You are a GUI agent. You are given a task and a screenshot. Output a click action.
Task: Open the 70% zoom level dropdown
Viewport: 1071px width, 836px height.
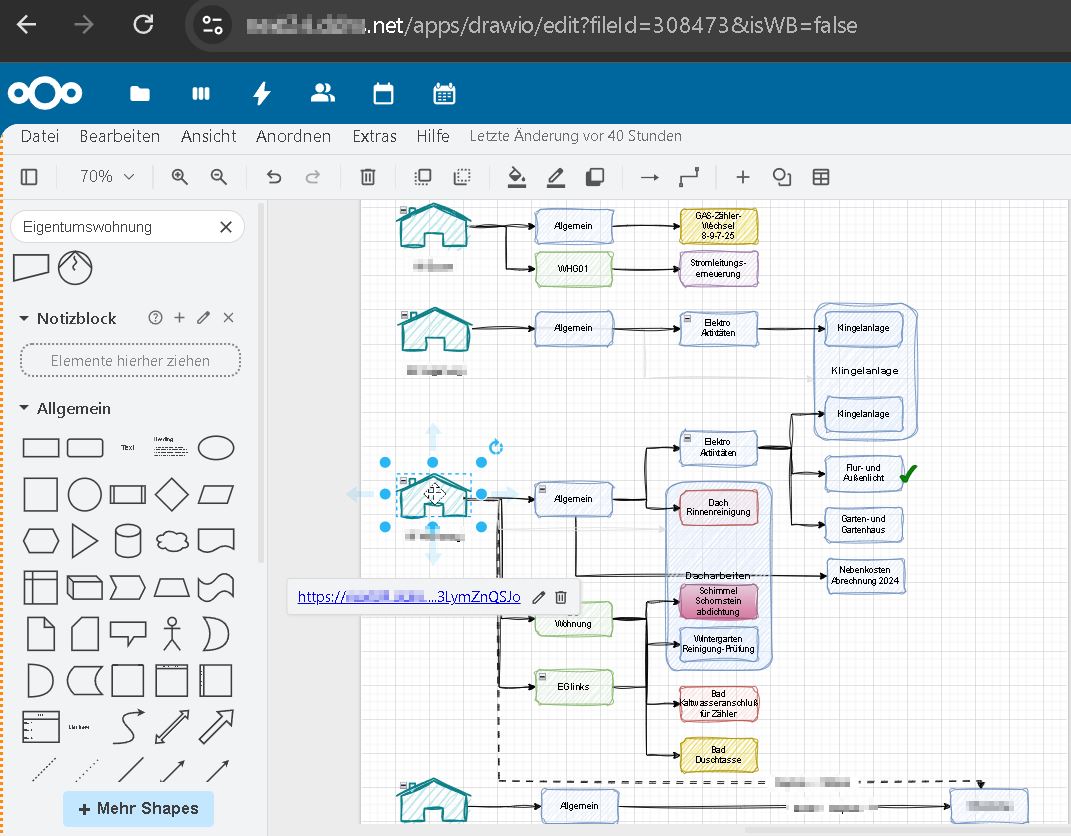(x=107, y=177)
